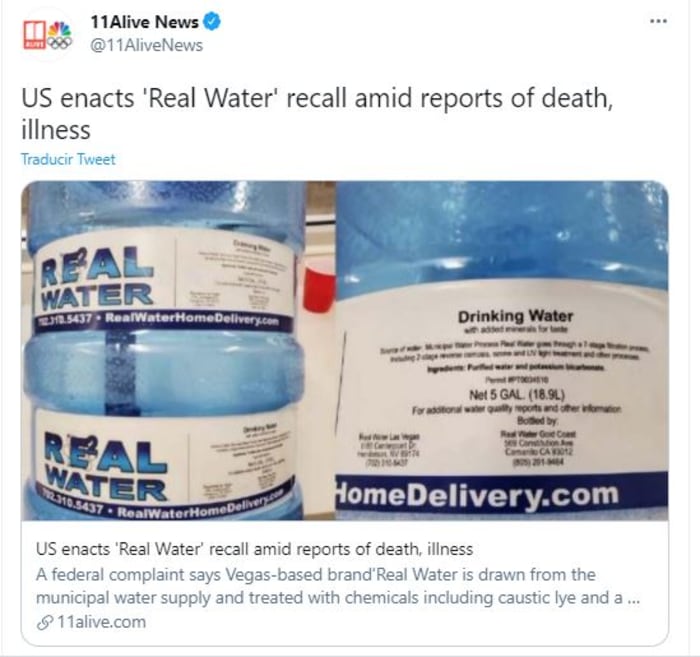Open the three-dot tweet options menu
The width and height of the screenshot is (700, 657).
coord(658,21)
